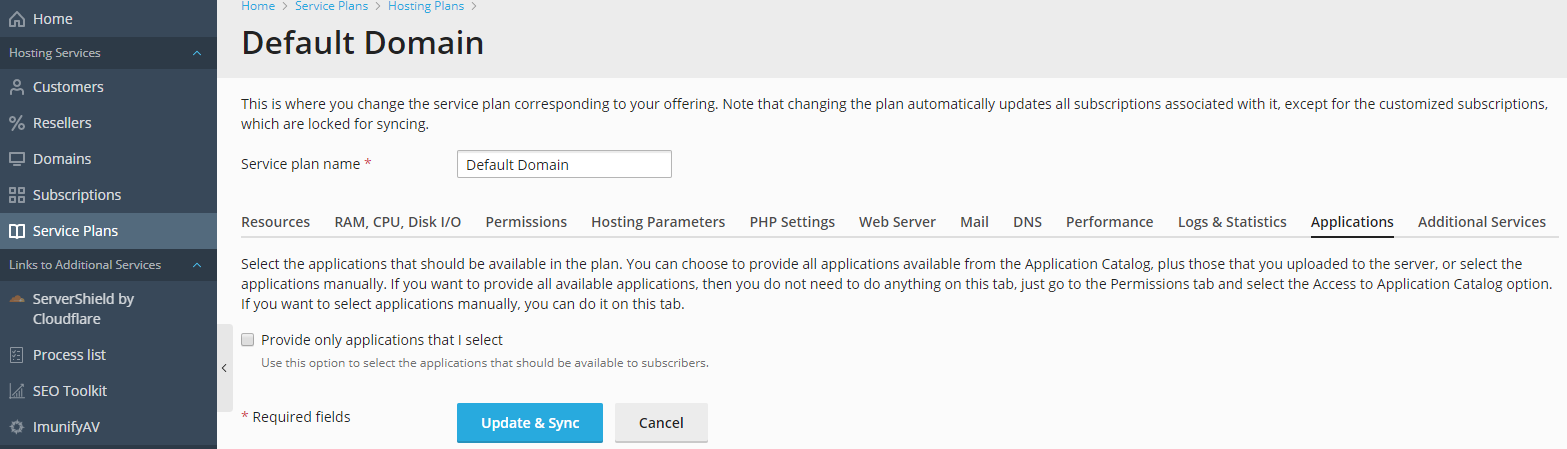Click the Home icon in sidebar
Screen dimensions: 1567x449
pyautogui.click(x=17, y=19)
